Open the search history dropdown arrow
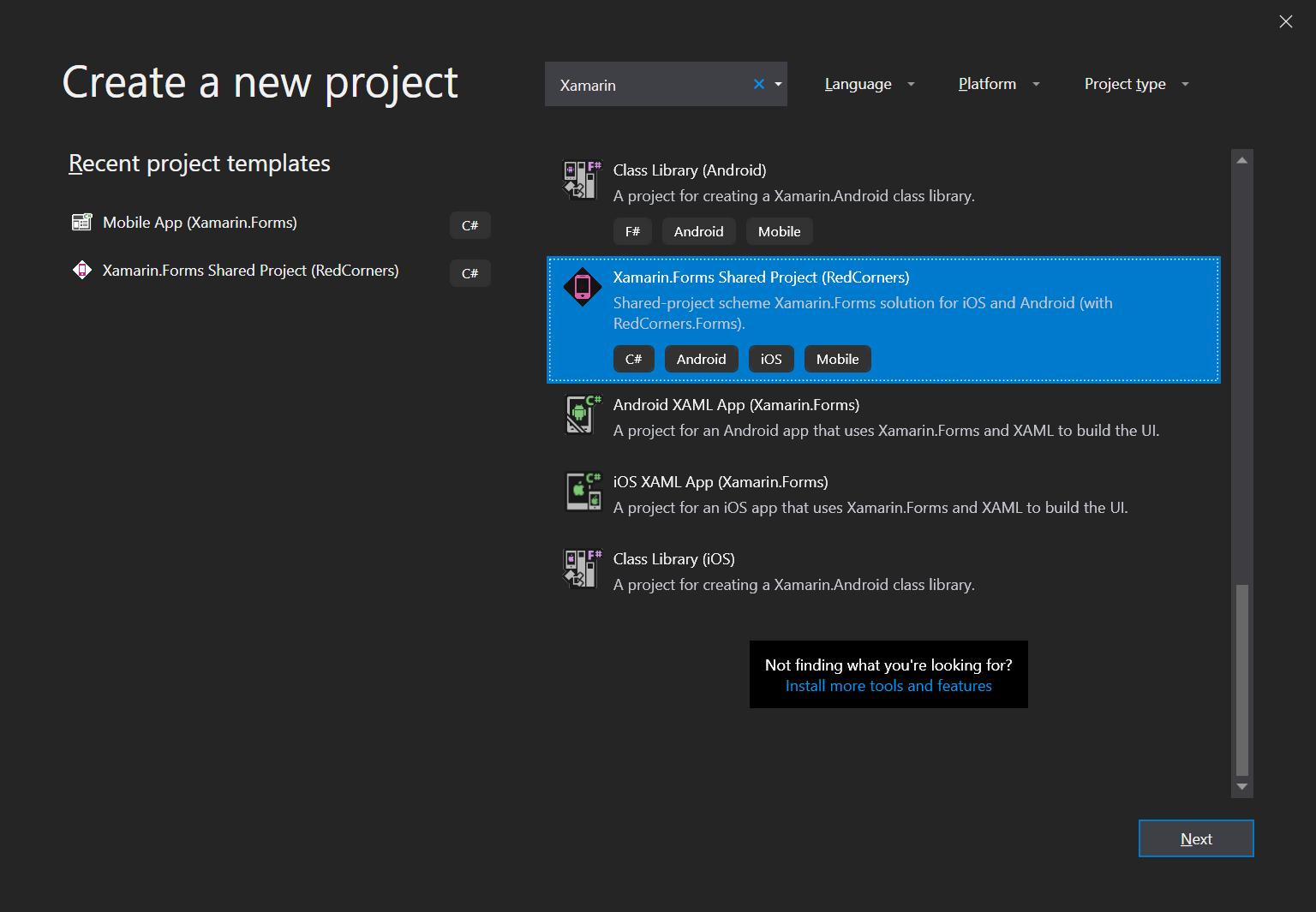The width and height of the screenshot is (1316, 912). [778, 84]
